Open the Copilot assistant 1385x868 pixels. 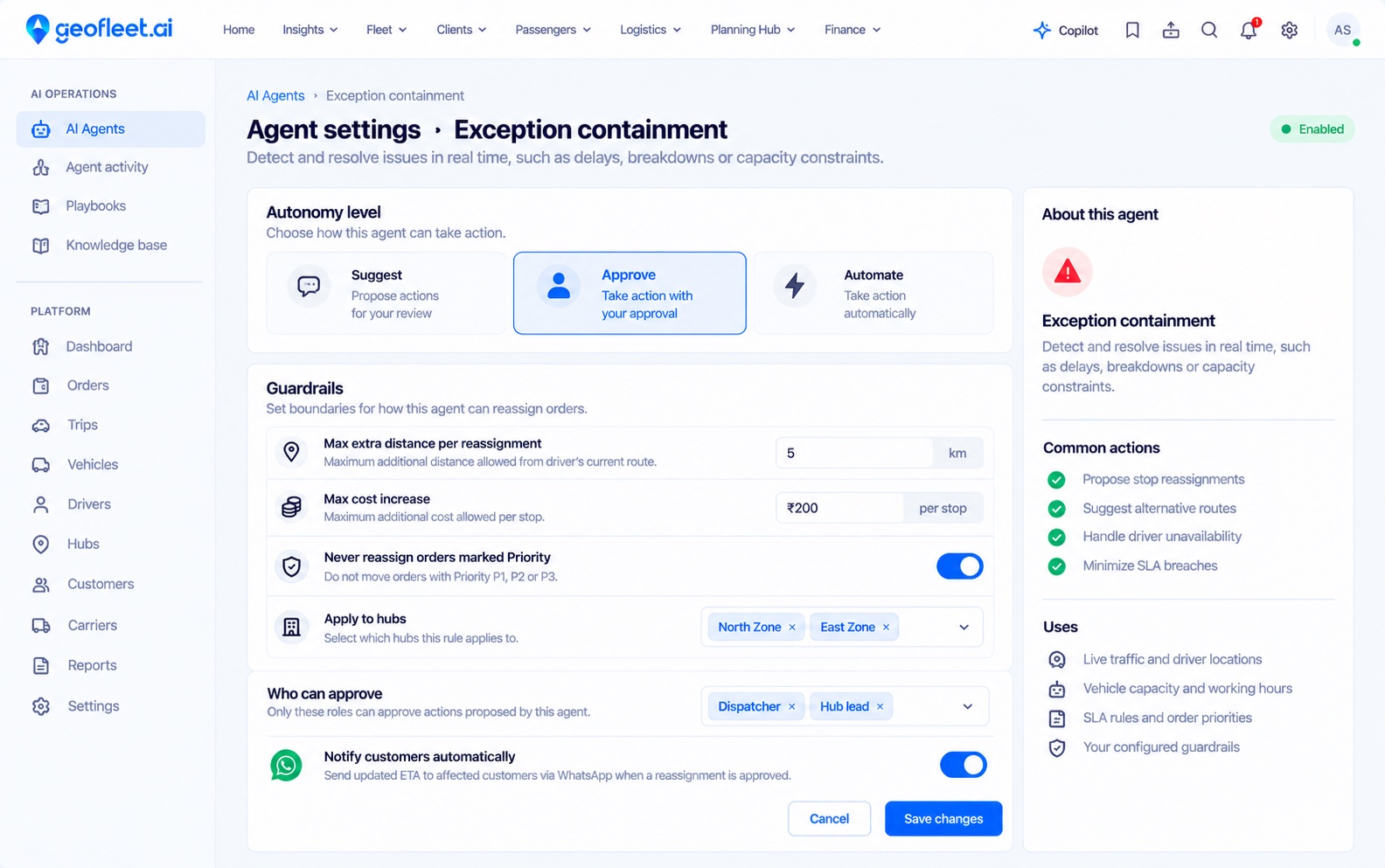coord(1065,31)
